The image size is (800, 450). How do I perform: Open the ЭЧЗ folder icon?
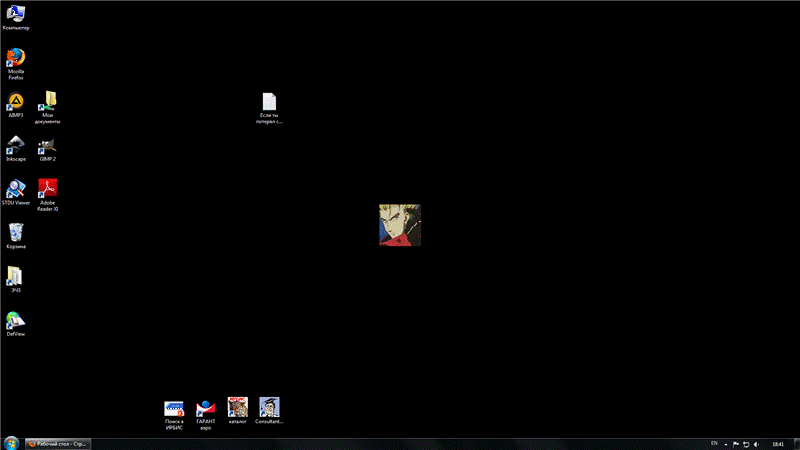16,277
